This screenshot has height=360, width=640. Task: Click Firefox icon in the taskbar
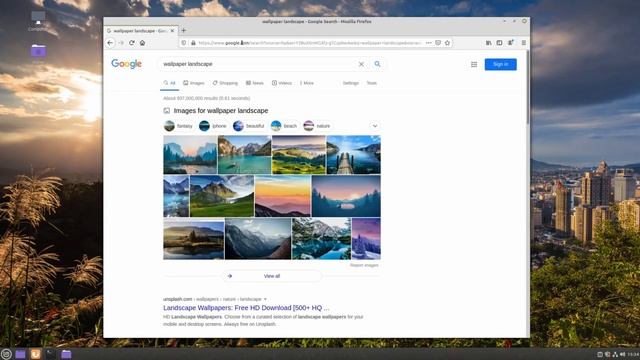click(x=36, y=354)
